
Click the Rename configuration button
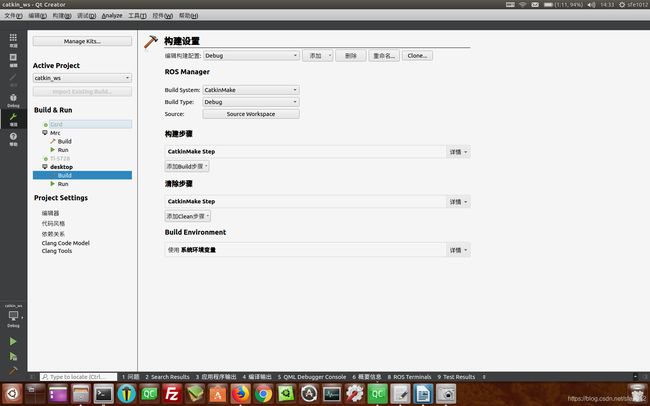point(384,56)
